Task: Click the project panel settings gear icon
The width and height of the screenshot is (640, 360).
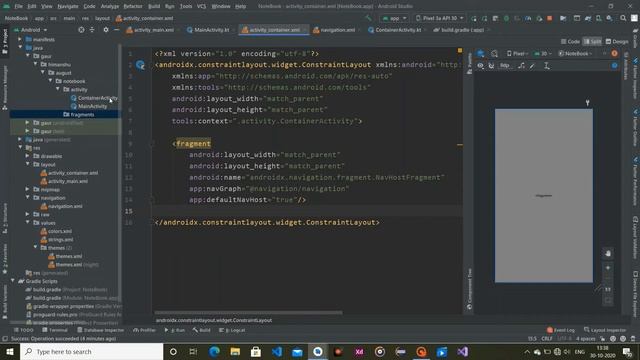Action: (106, 30)
